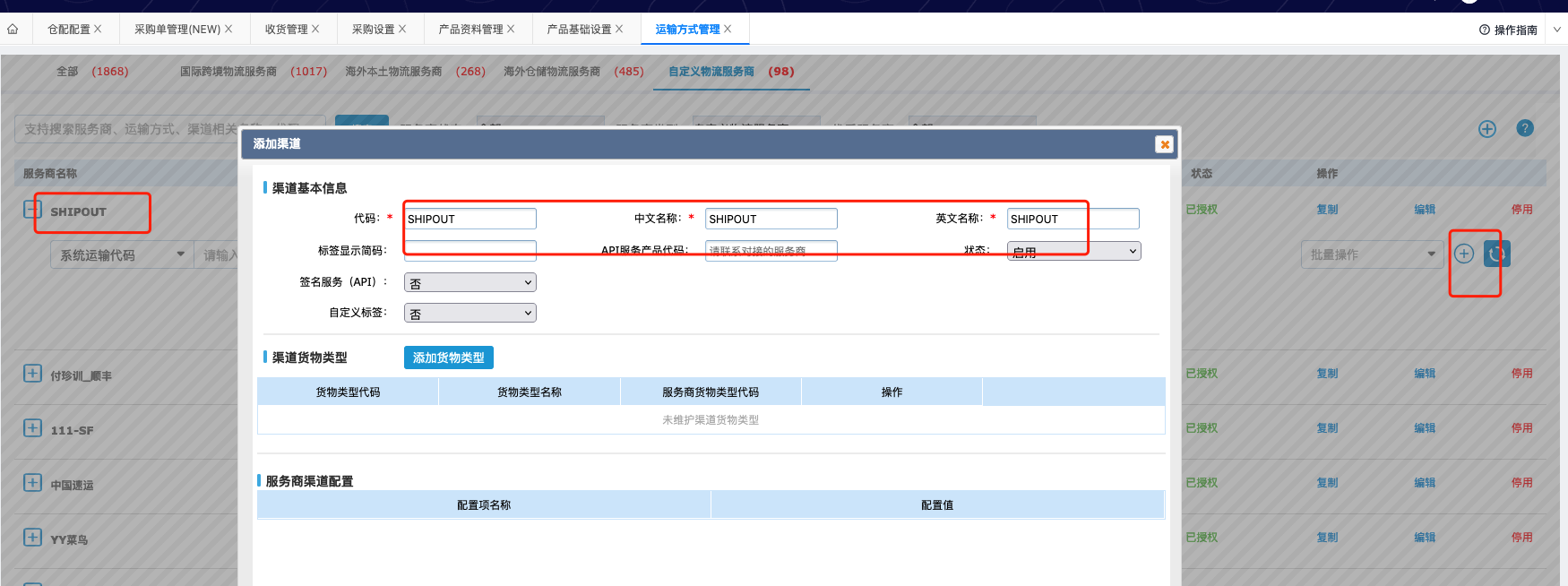Expand the YY菜鸟 provider row
Viewport: 1568px width, 586px height.
click(33, 538)
